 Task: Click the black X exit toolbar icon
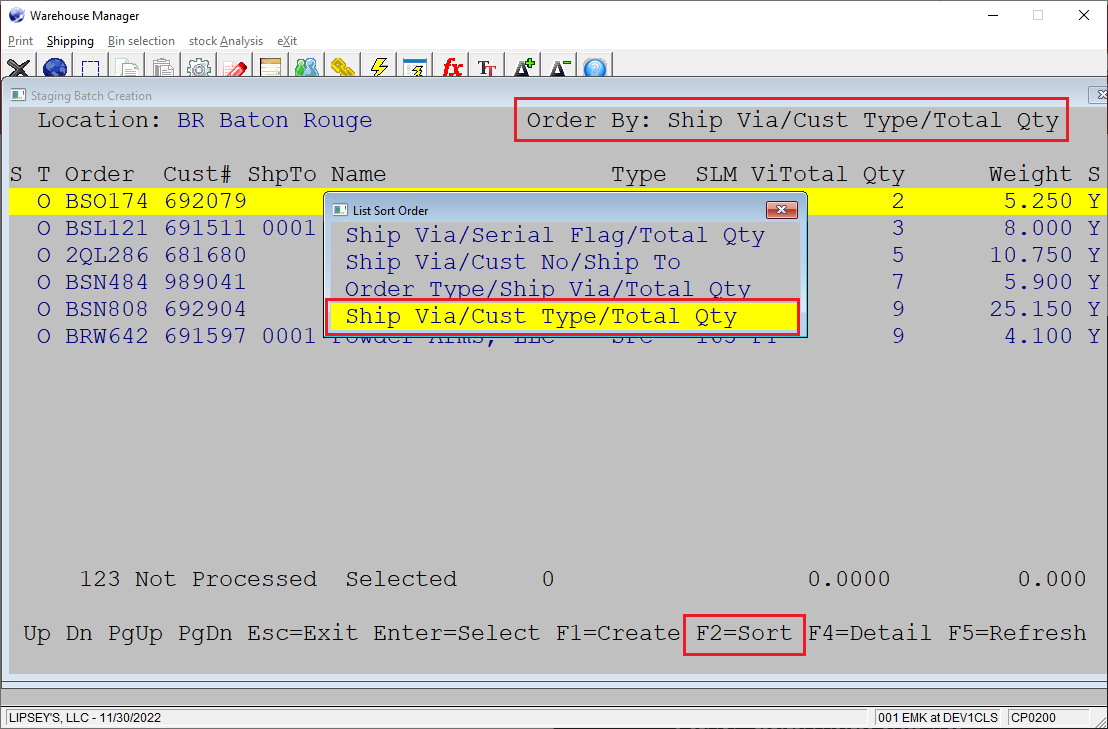(18, 67)
